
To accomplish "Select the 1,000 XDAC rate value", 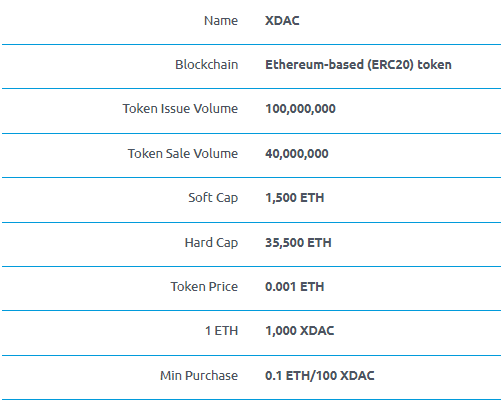I will pos(300,331).
